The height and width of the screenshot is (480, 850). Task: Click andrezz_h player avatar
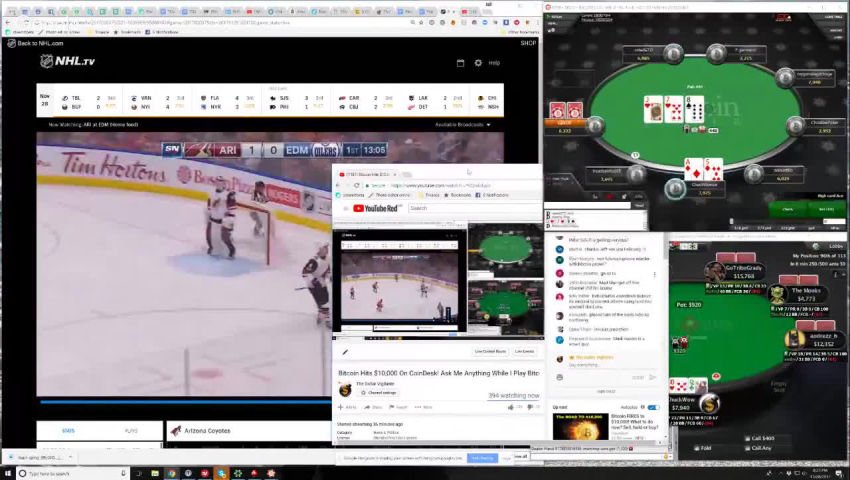(x=794, y=338)
